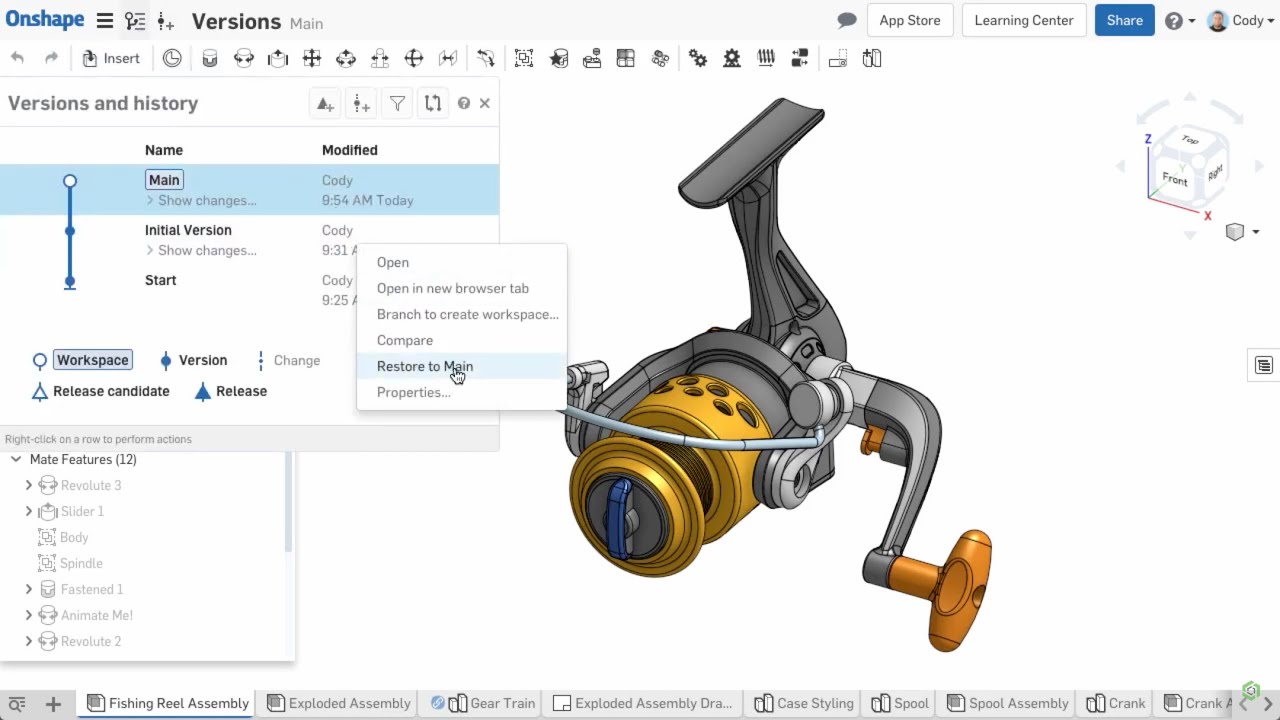Viewport: 1280px width, 720px height.
Task: Select the Spindle item in feature list
Action: tap(81, 563)
